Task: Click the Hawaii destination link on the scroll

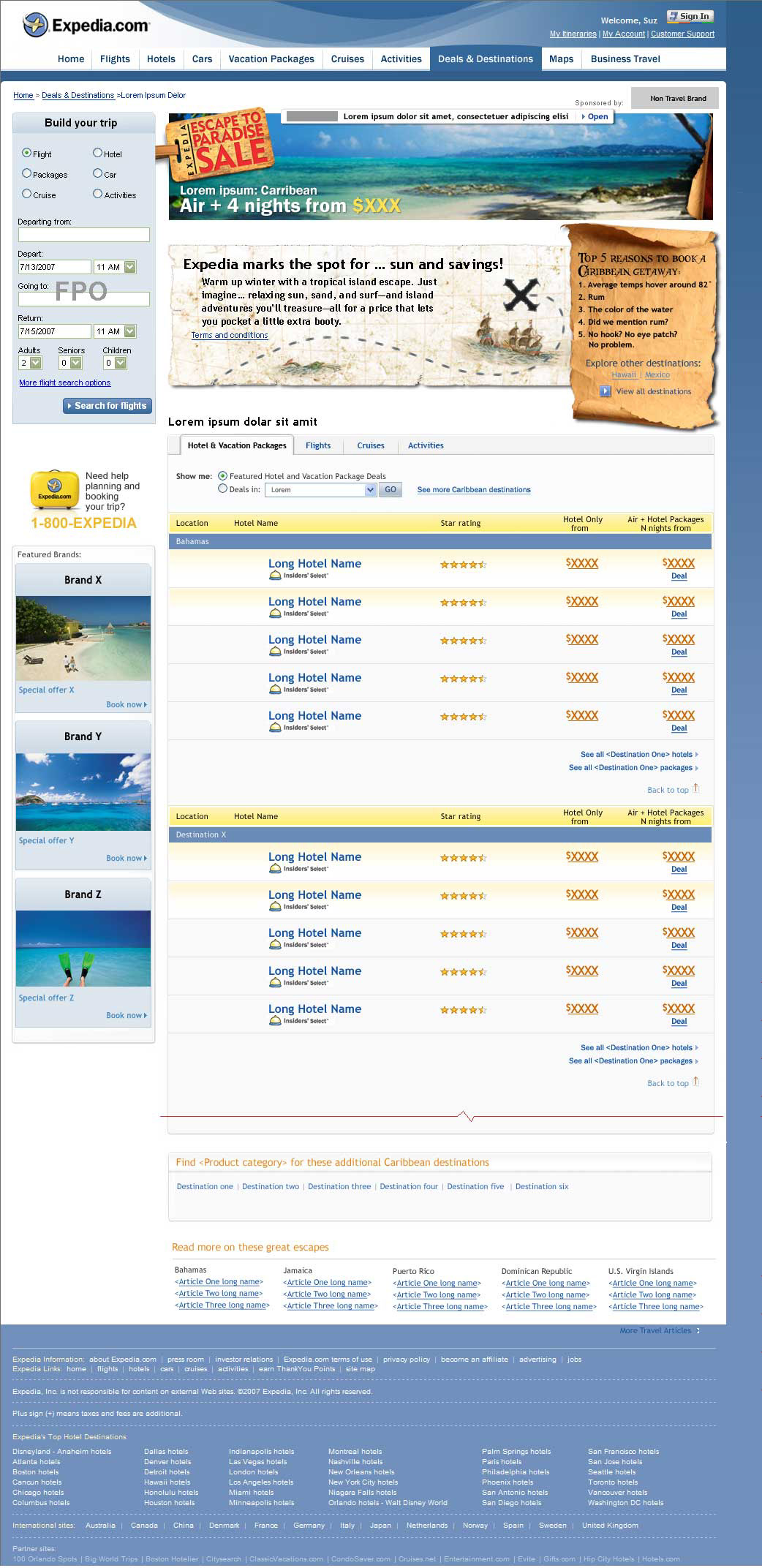Action: (x=624, y=375)
